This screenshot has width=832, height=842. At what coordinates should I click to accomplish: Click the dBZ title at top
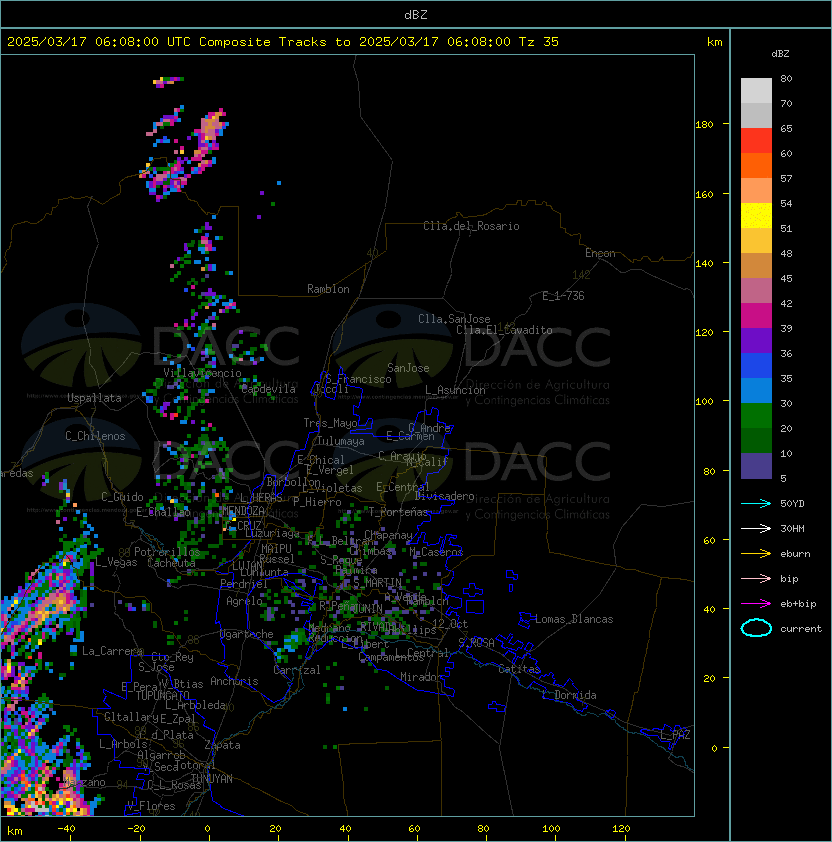[x=416, y=15]
